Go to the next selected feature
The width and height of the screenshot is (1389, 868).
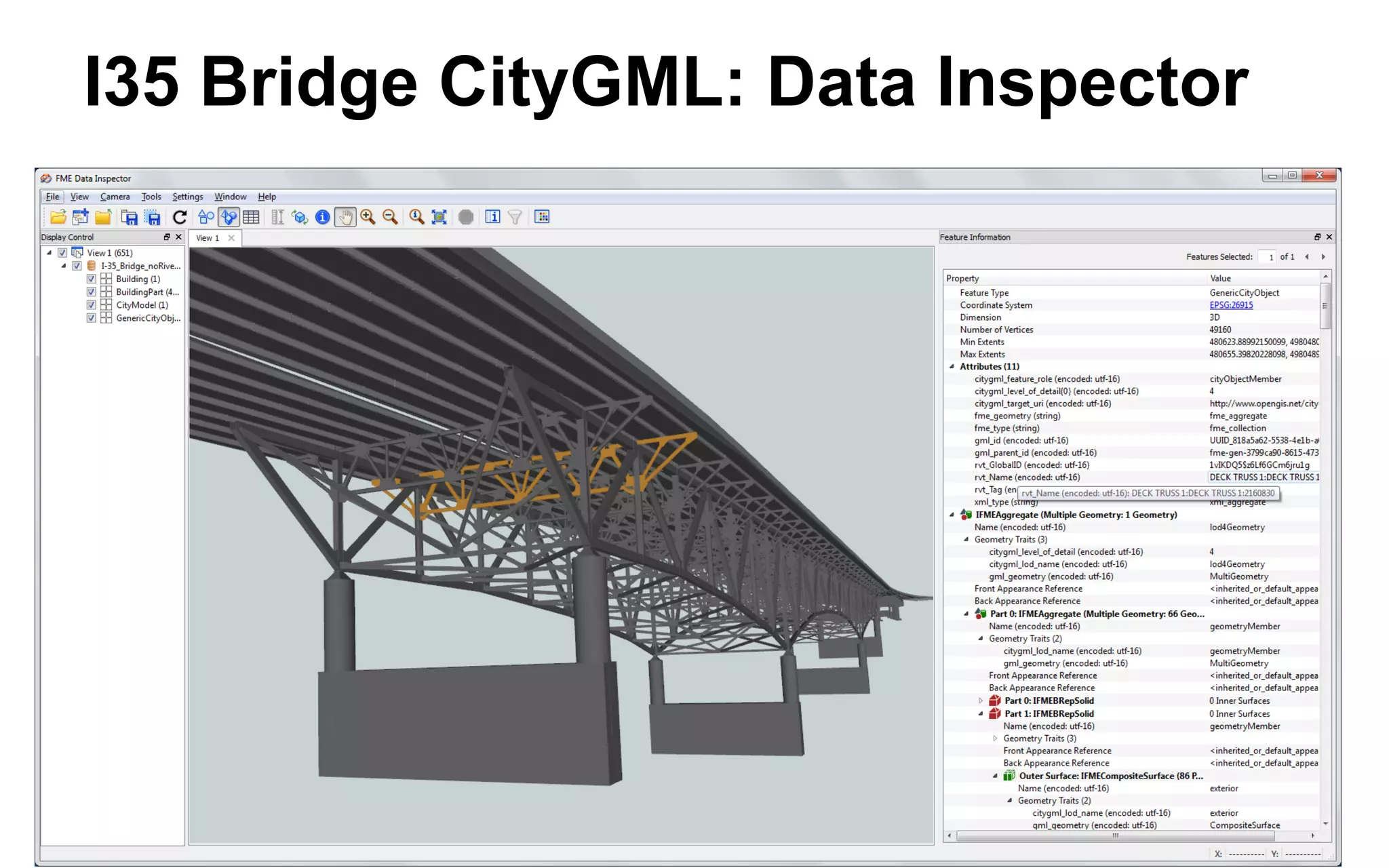click(1323, 257)
